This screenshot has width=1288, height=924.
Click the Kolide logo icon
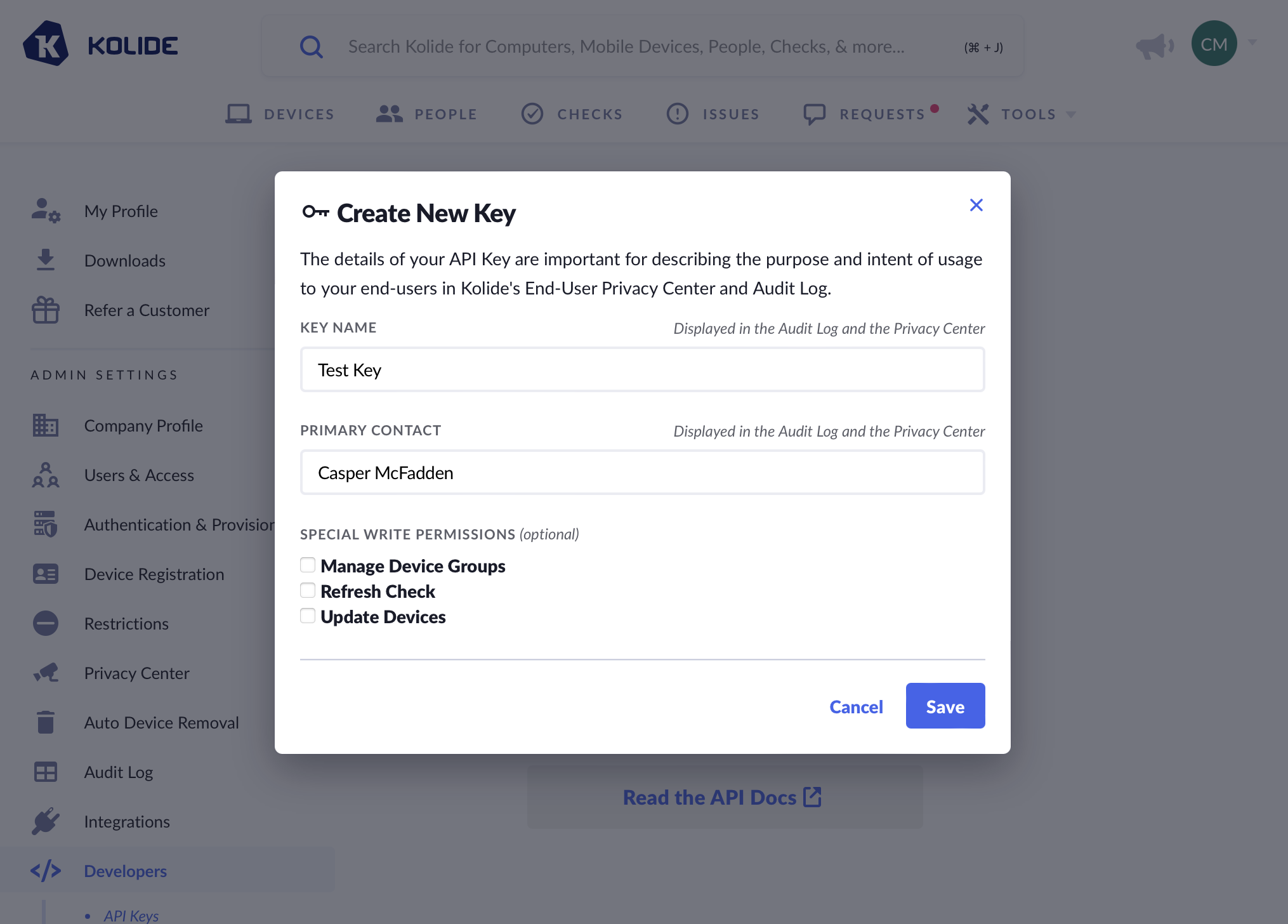46,44
